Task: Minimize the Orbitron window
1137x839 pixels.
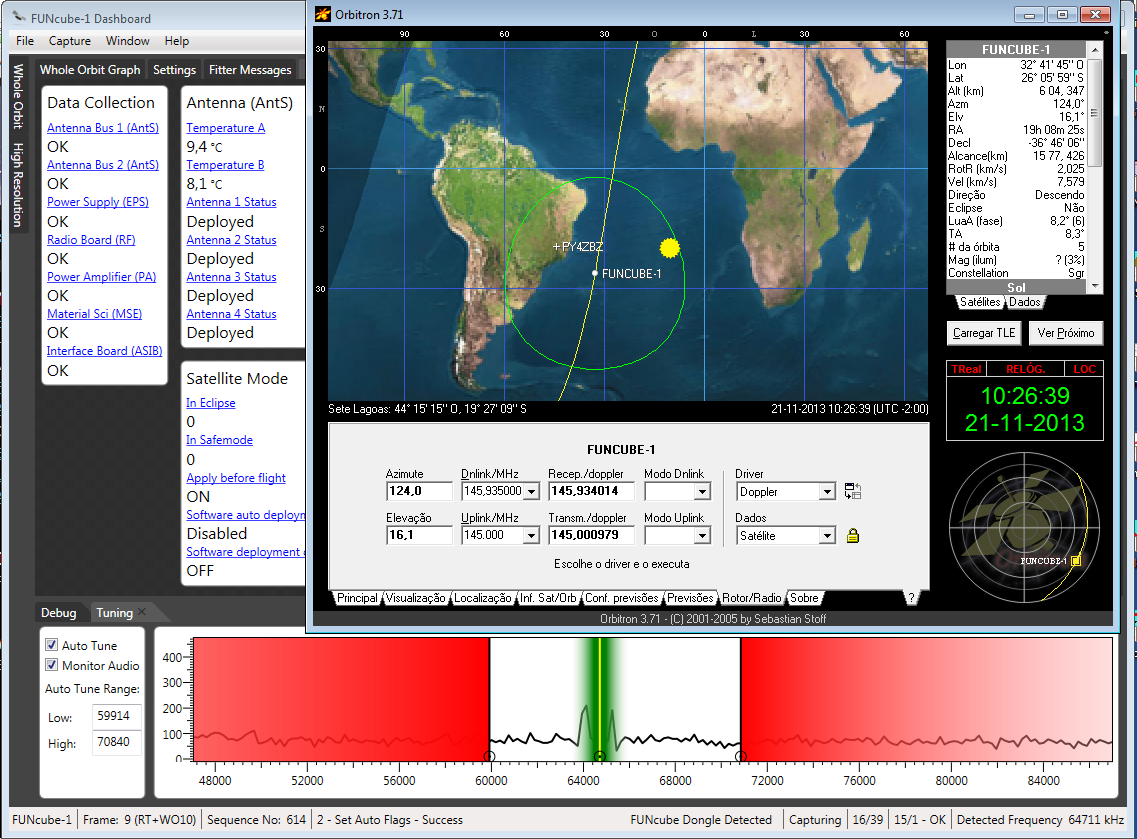Action: click(1029, 15)
